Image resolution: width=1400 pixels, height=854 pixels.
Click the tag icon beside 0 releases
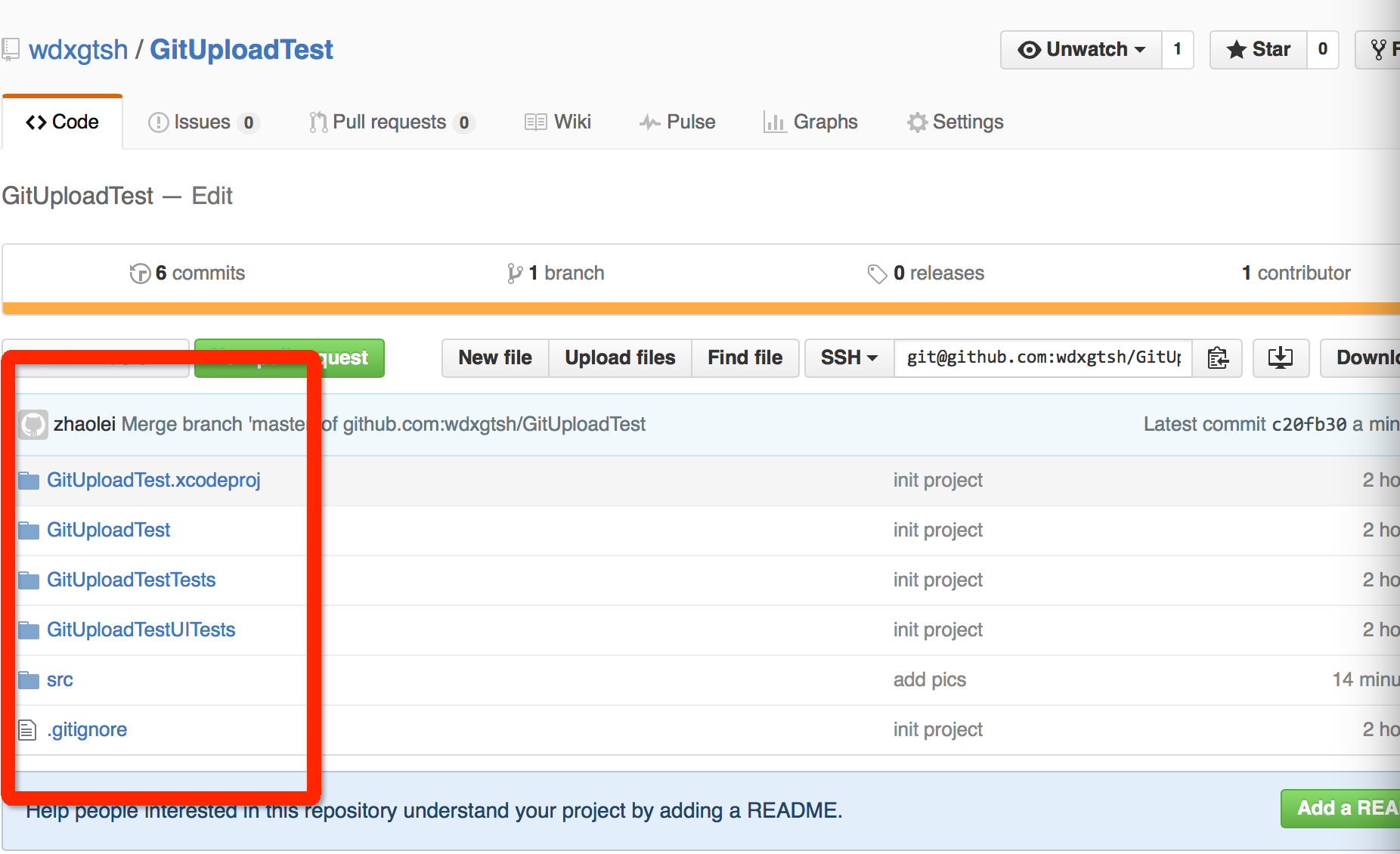point(877,274)
